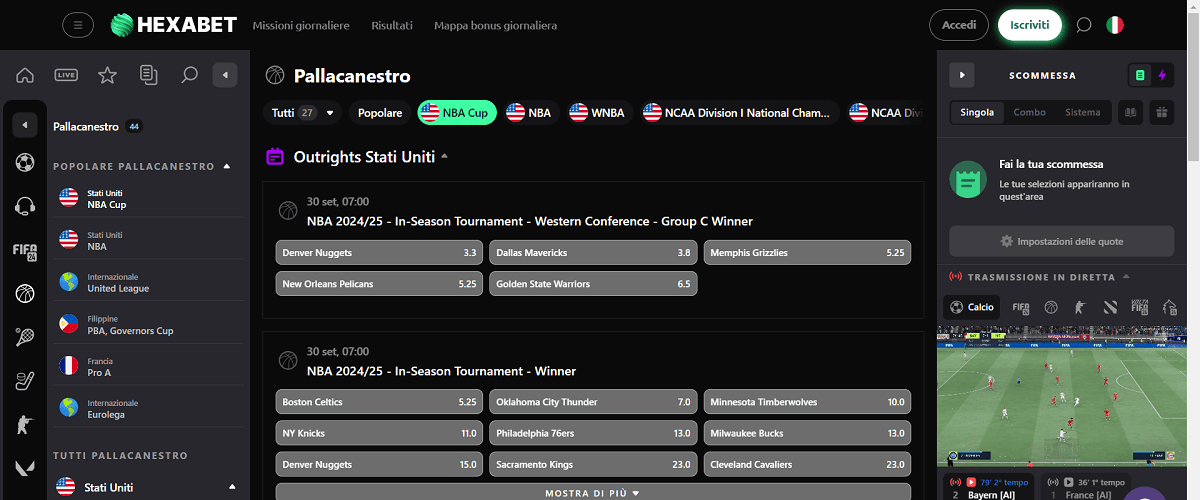Screen dimensions: 1200x500
Task: Open the search magnifier icon in sidebar
Action: pyautogui.click(x=189, y=75)
